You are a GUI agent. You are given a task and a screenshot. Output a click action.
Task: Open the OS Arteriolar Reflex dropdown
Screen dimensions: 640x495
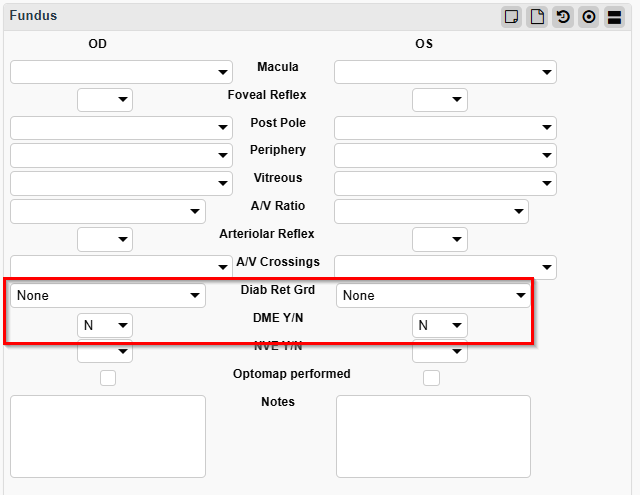click(x=440, y=239)
